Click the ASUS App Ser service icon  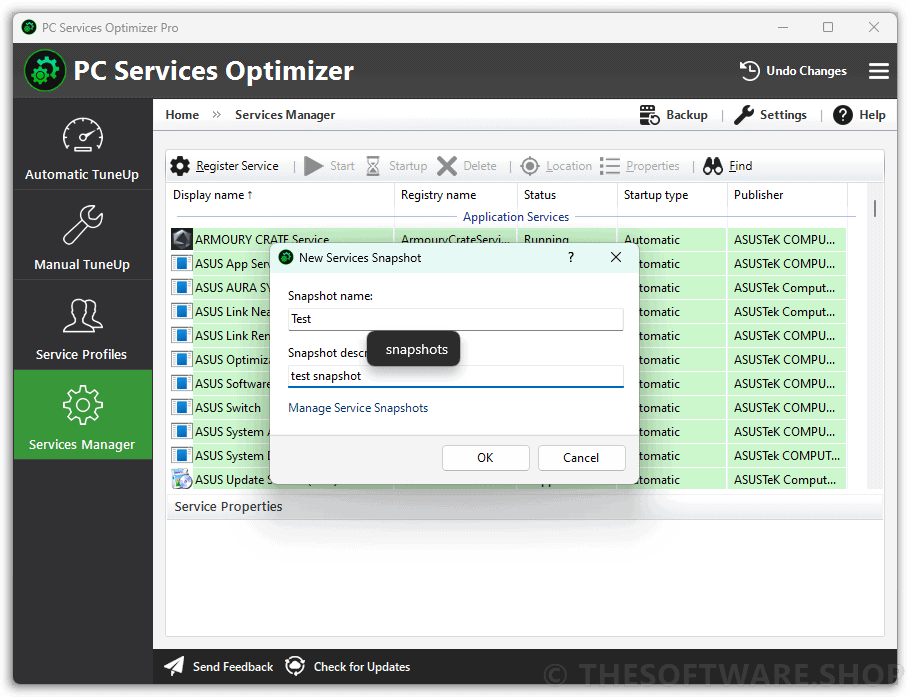tap(182, 263)
